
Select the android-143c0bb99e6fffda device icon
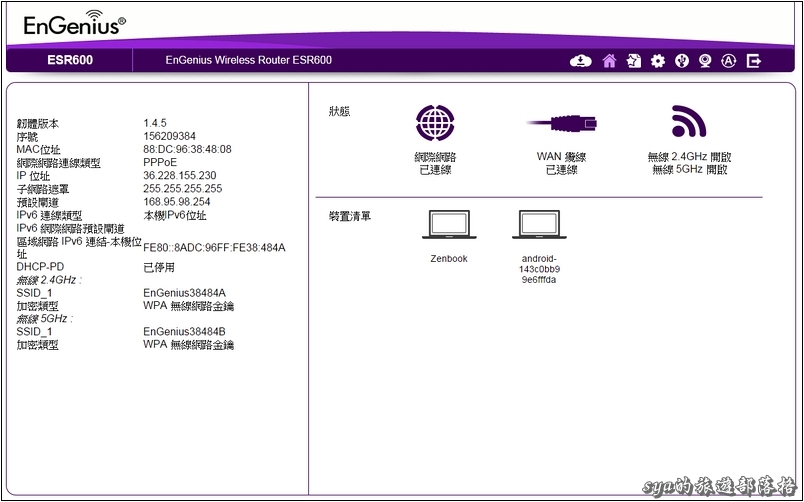pos(539,224)
